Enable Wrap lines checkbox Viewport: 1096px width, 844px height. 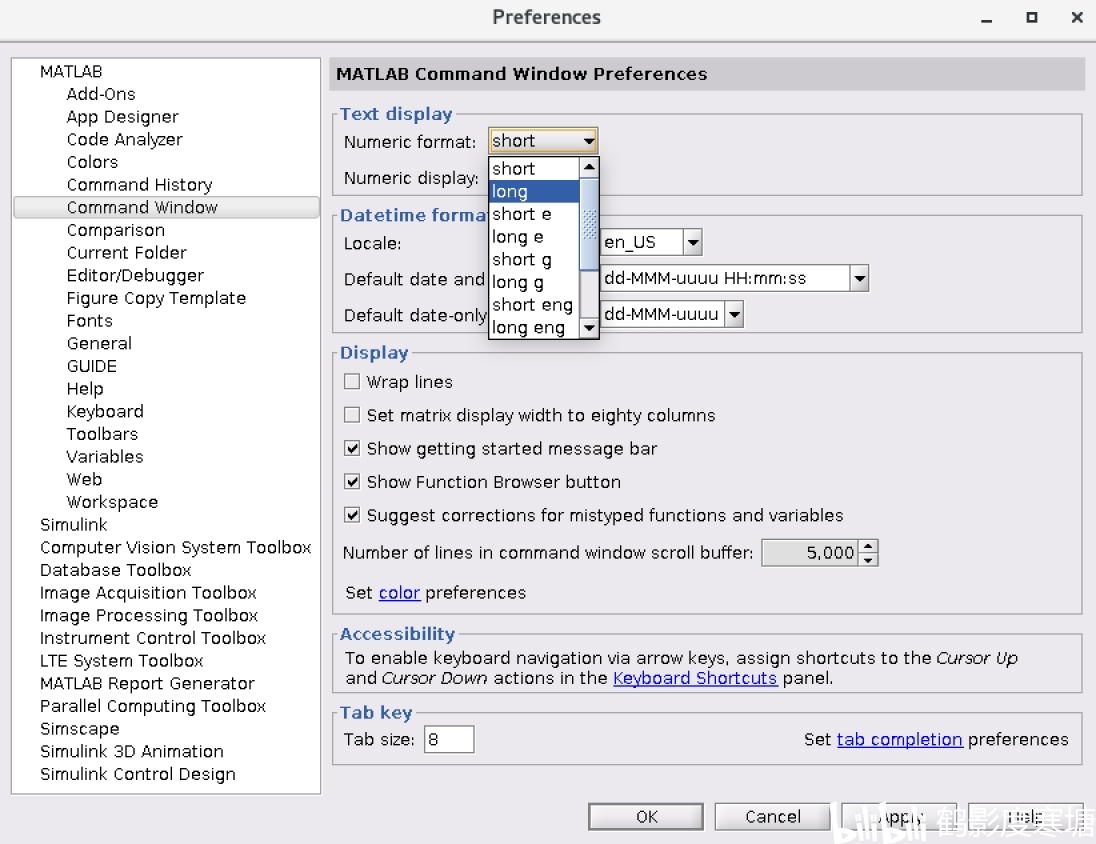click(x=352, y=381)
